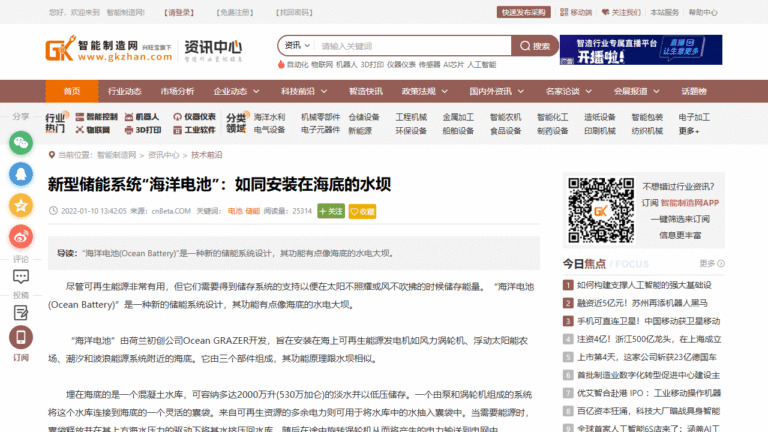Image resolution: width=768 pixels, height=432 pixels.
Task: Click the 投稿 submission pencil icon
Action: pos(21,311)
